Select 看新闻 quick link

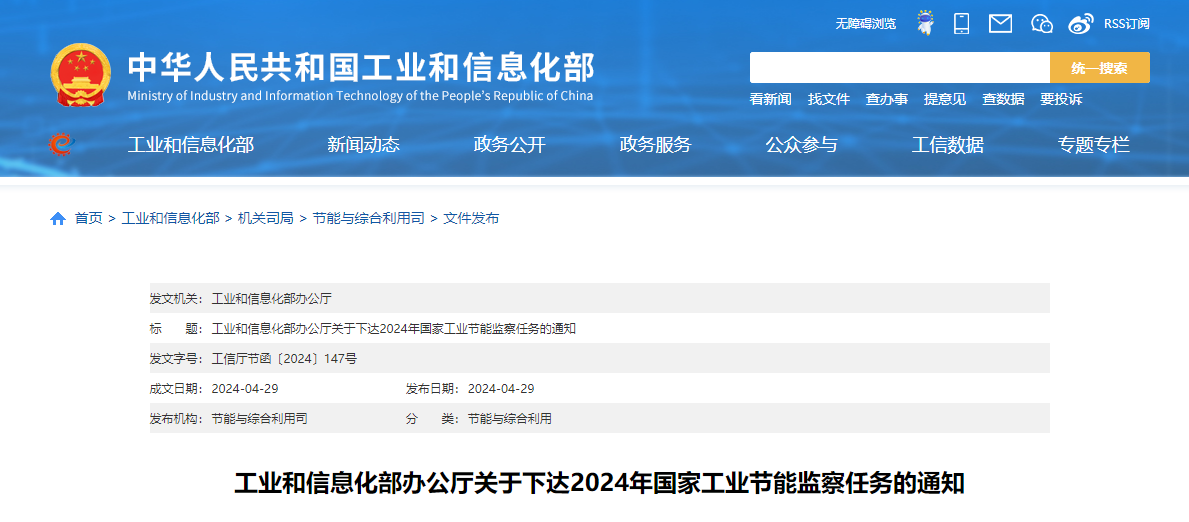770,99
